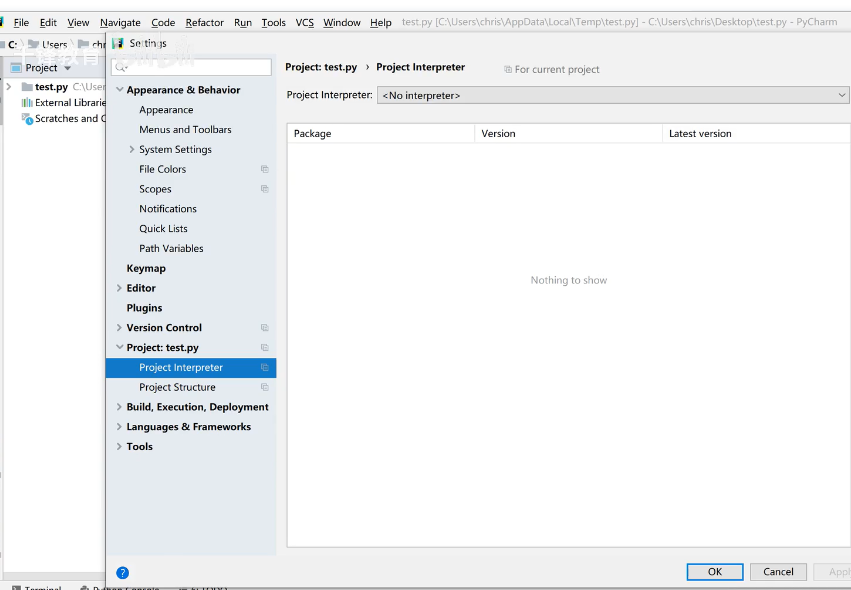
Task: Select Menus and Toolbars page
Action: pos(185,129)
